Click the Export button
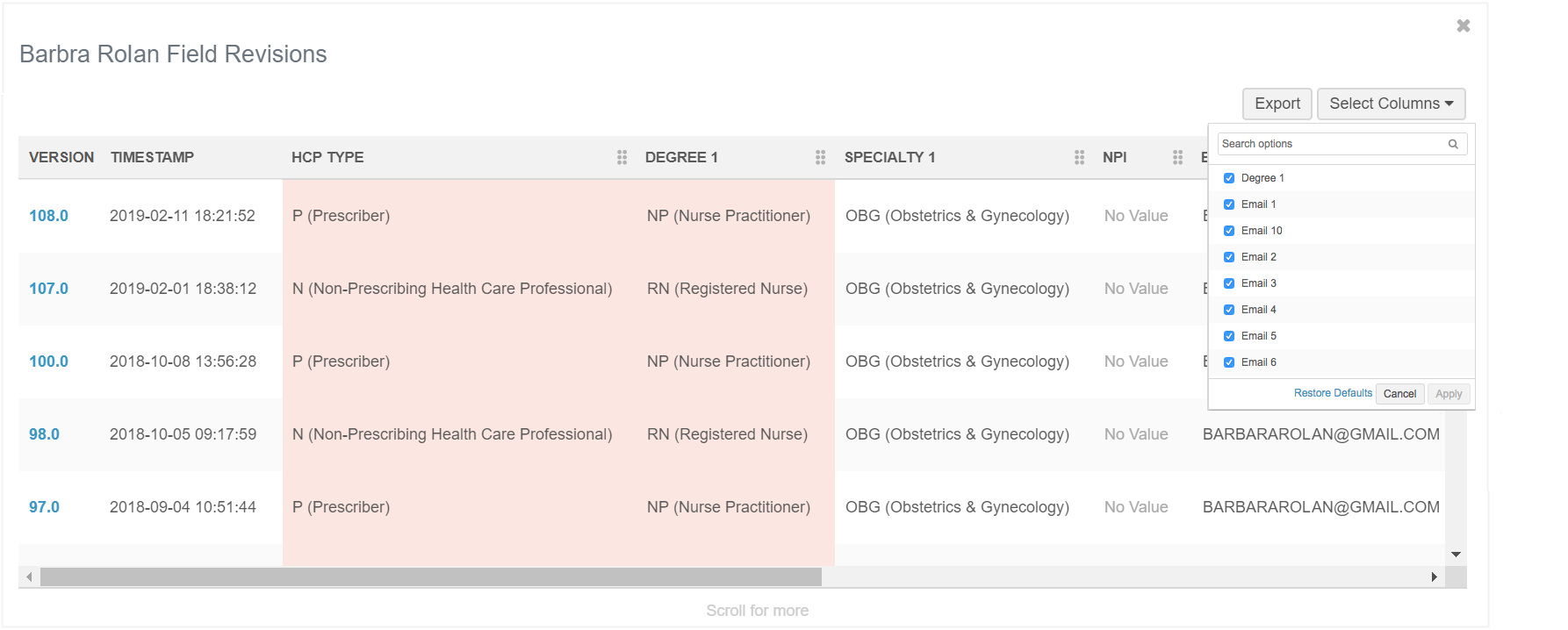This screenshot has height=630, width=1568. (1277, 104)
